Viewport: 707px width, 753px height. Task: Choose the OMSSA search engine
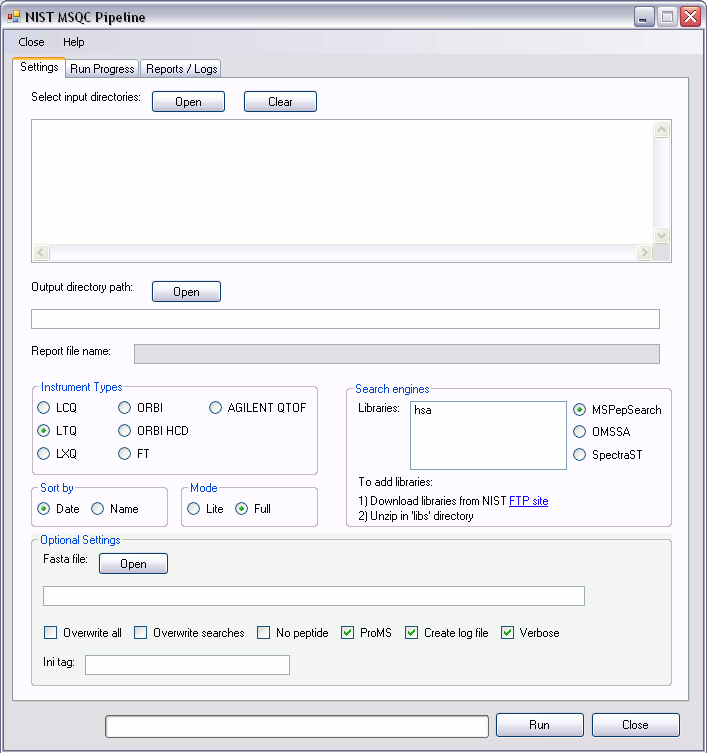[x=580, y=432]
